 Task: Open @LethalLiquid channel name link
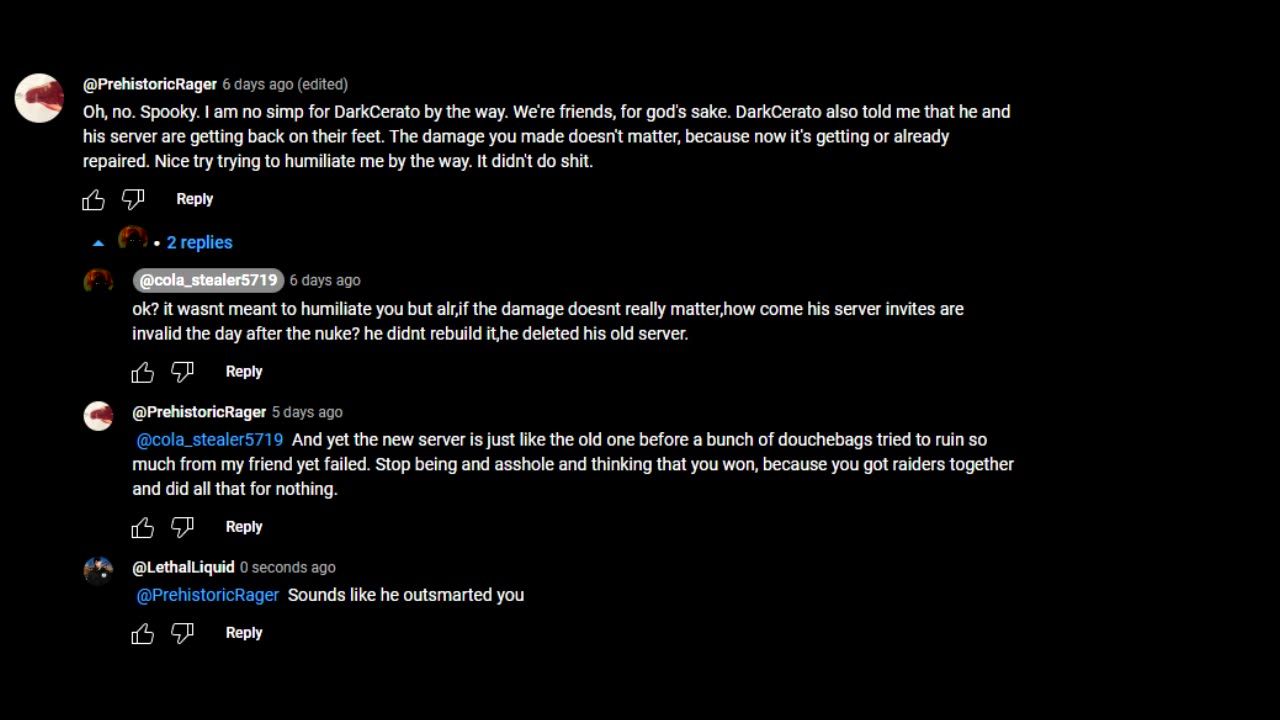coord(183,567)
